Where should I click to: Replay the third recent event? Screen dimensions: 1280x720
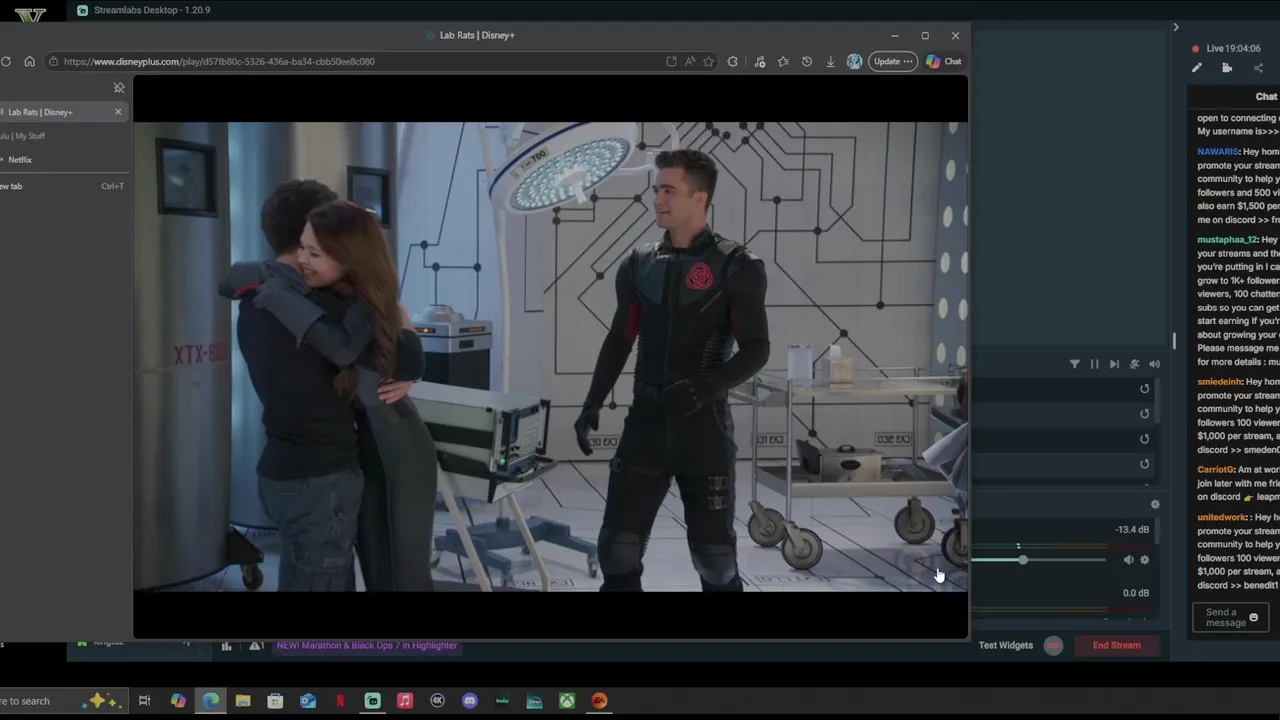(1145, 439)
